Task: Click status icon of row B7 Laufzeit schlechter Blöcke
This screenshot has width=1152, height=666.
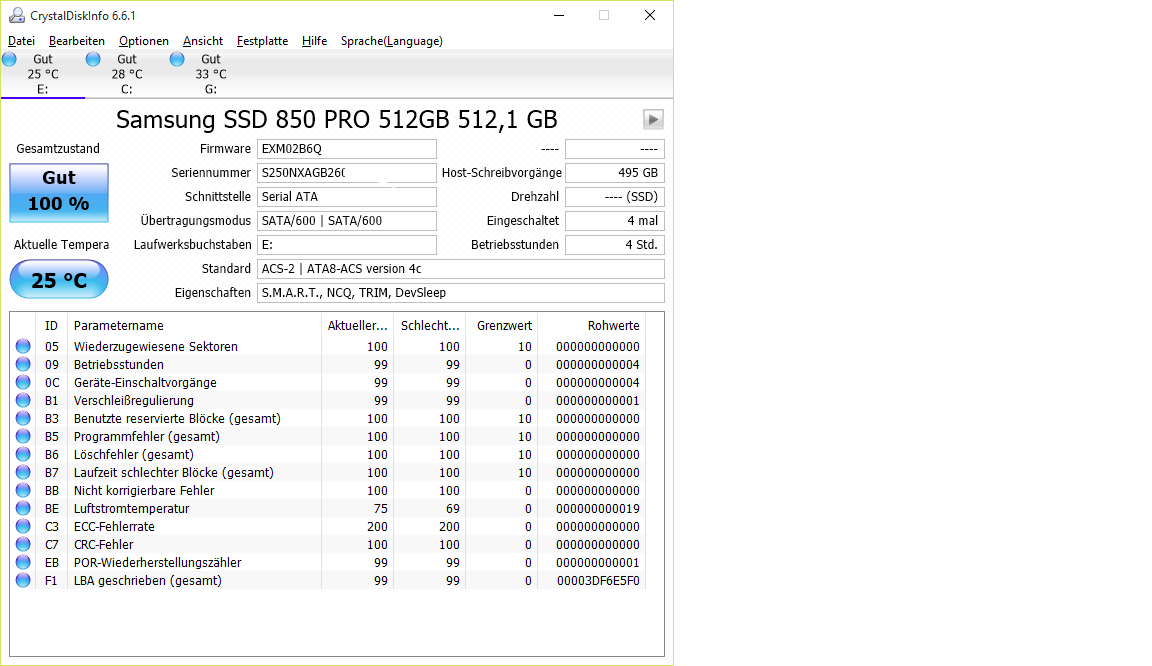Action: click(24, 472)
